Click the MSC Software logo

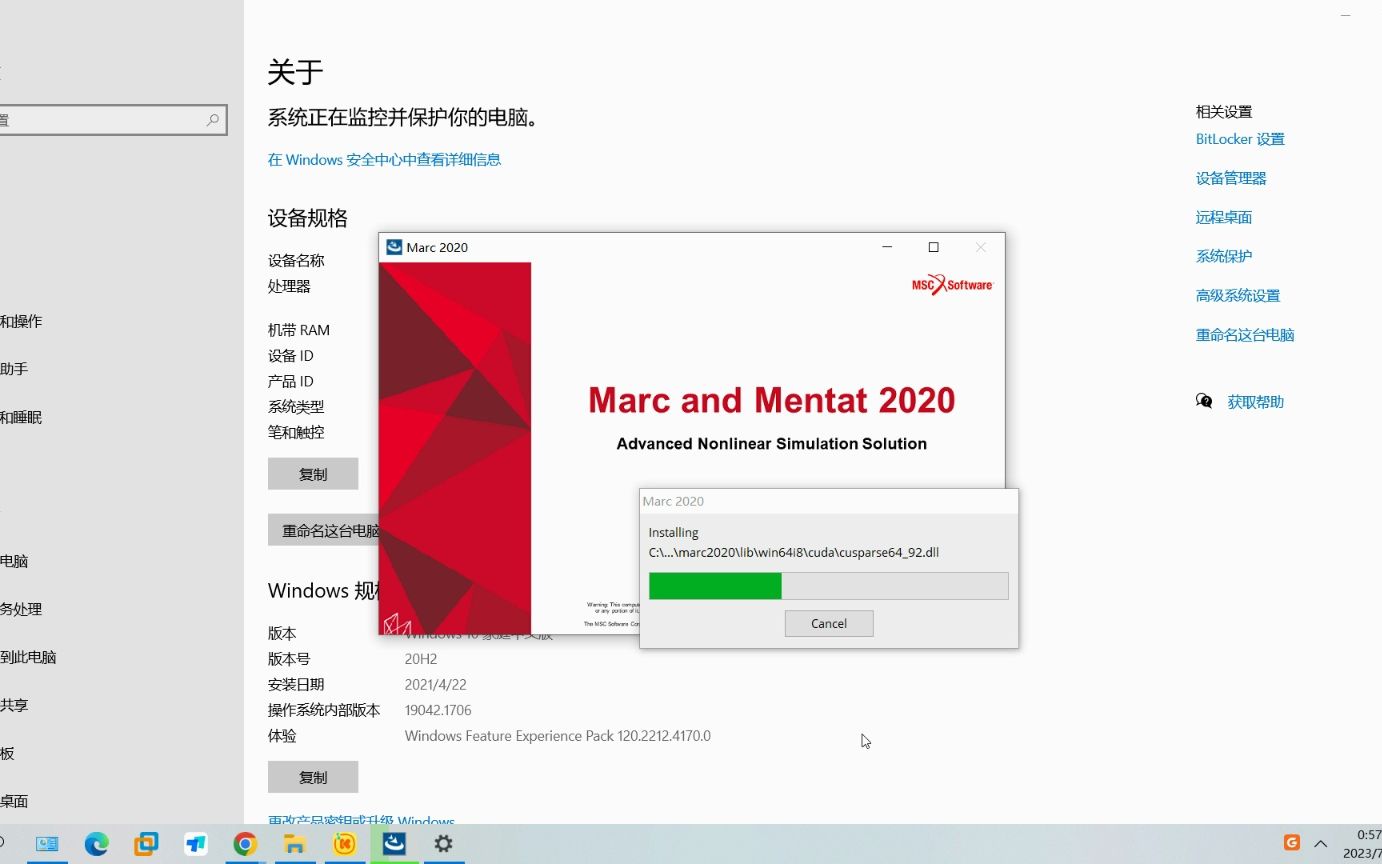pos(952,285)
